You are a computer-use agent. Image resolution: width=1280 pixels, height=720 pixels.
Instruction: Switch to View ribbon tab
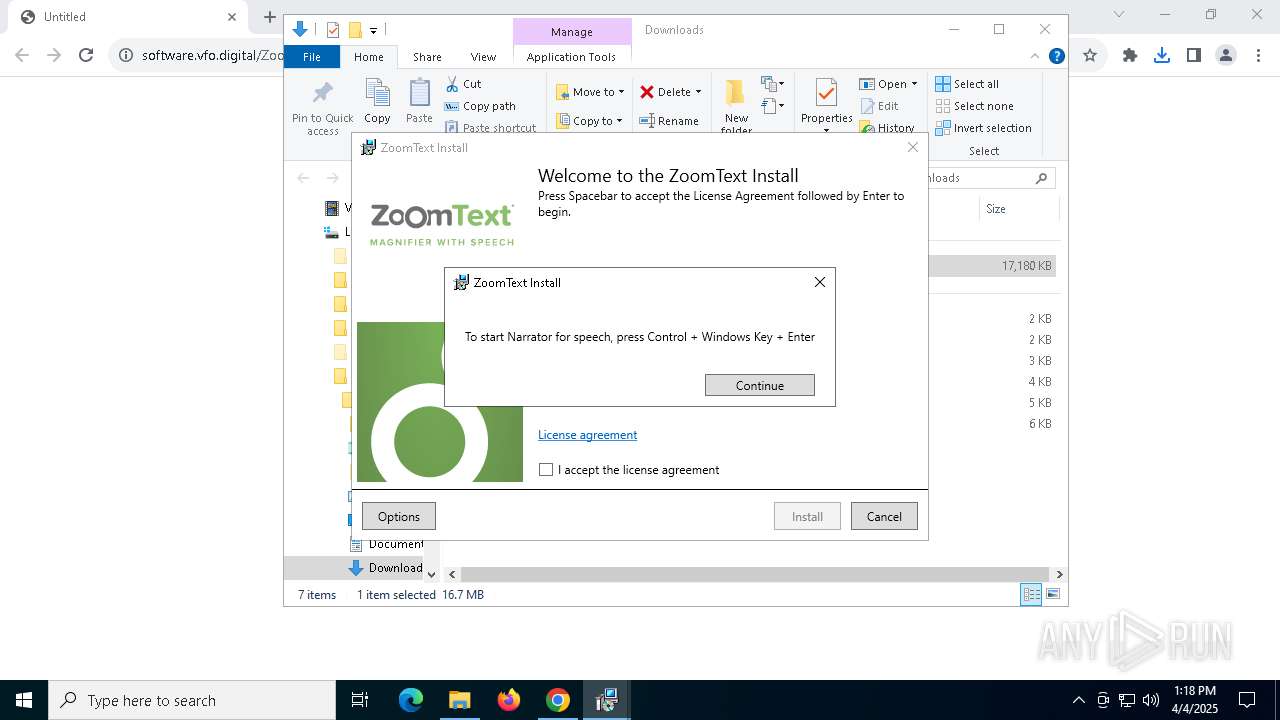(483, 57)
